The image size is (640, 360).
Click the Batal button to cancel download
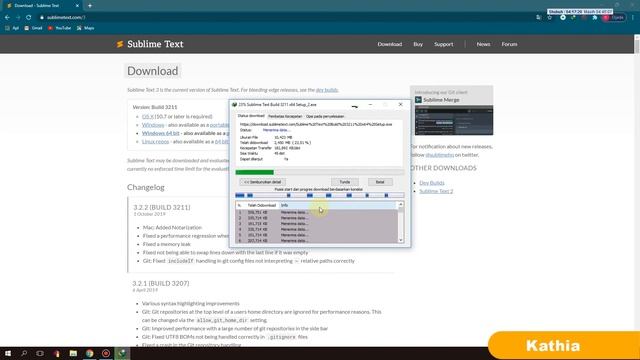pyautogui.click(x=380, y=182)
